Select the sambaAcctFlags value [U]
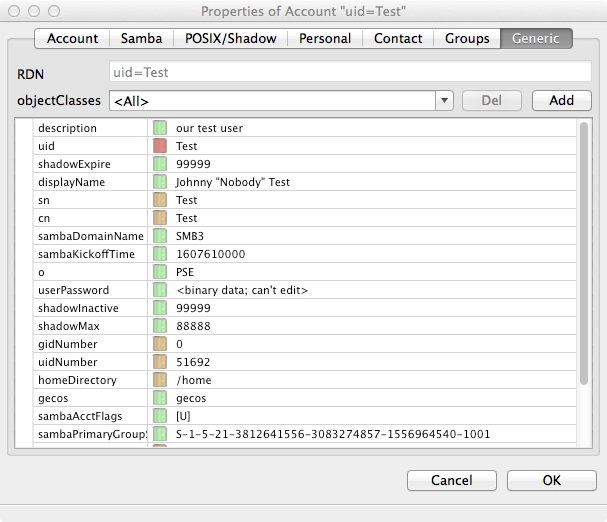Image resolution: width=607 pixels, height=522 pixels. pos(183,416)
